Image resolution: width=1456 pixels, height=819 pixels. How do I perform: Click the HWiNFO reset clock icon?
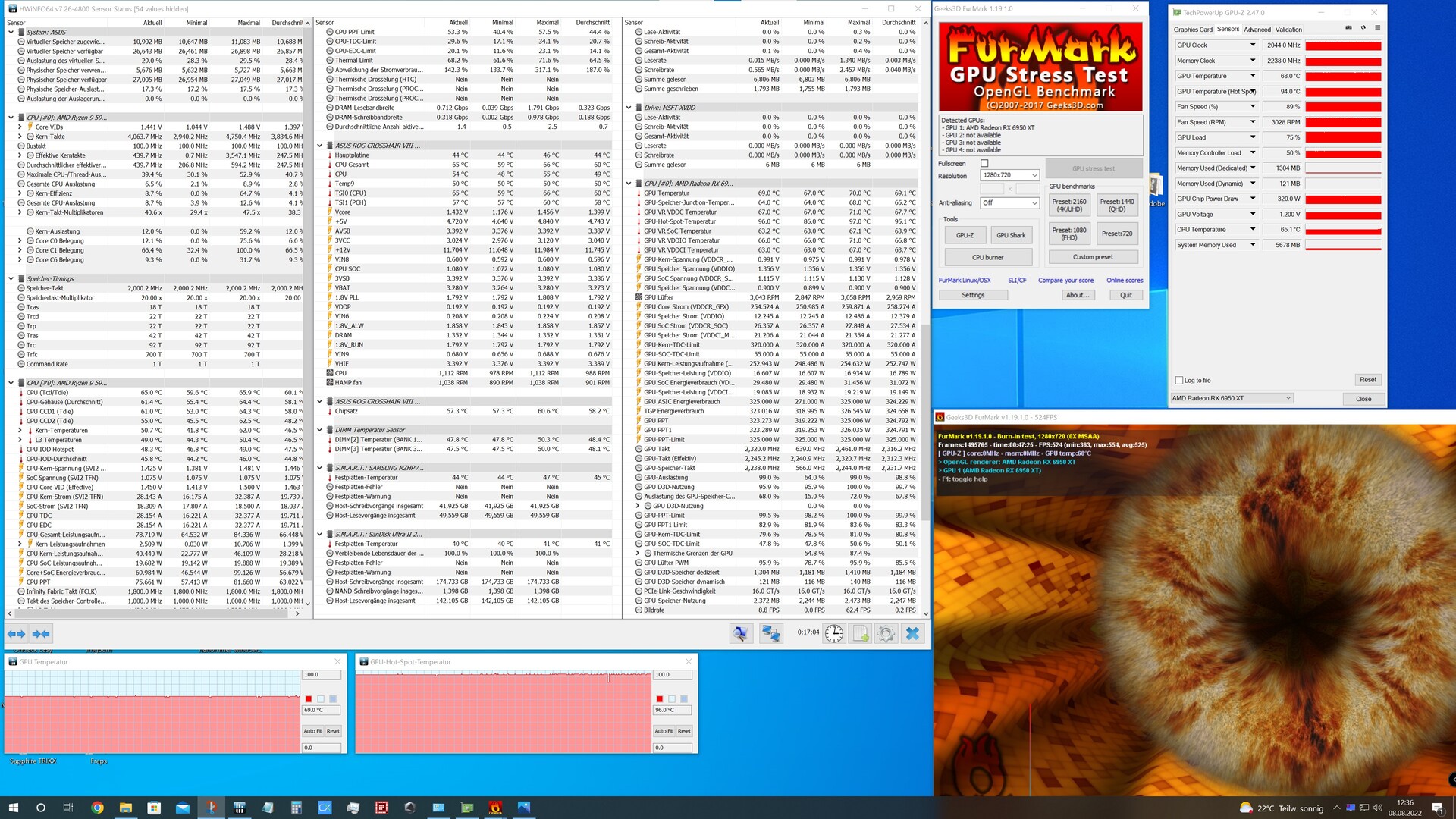click(x=834, y=634)
